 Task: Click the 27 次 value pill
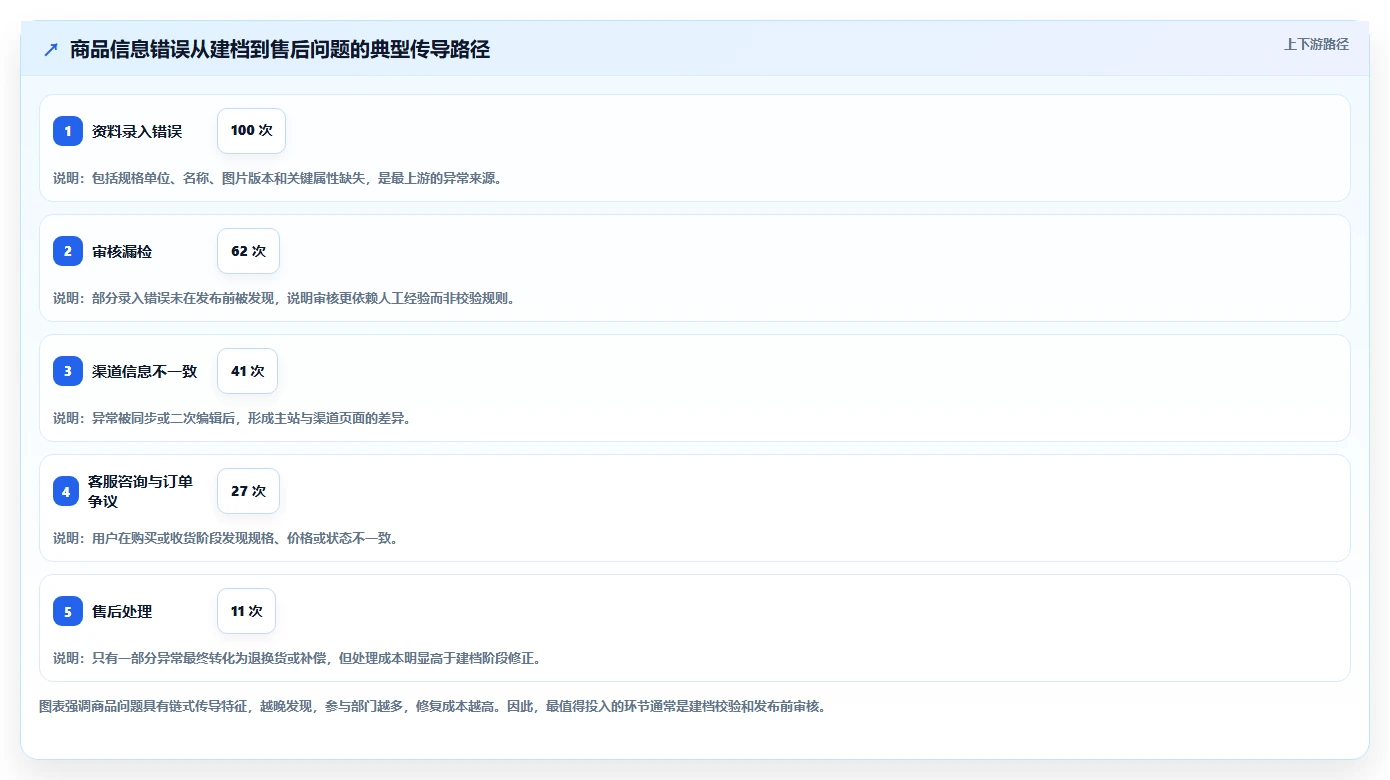coord(248,491)
